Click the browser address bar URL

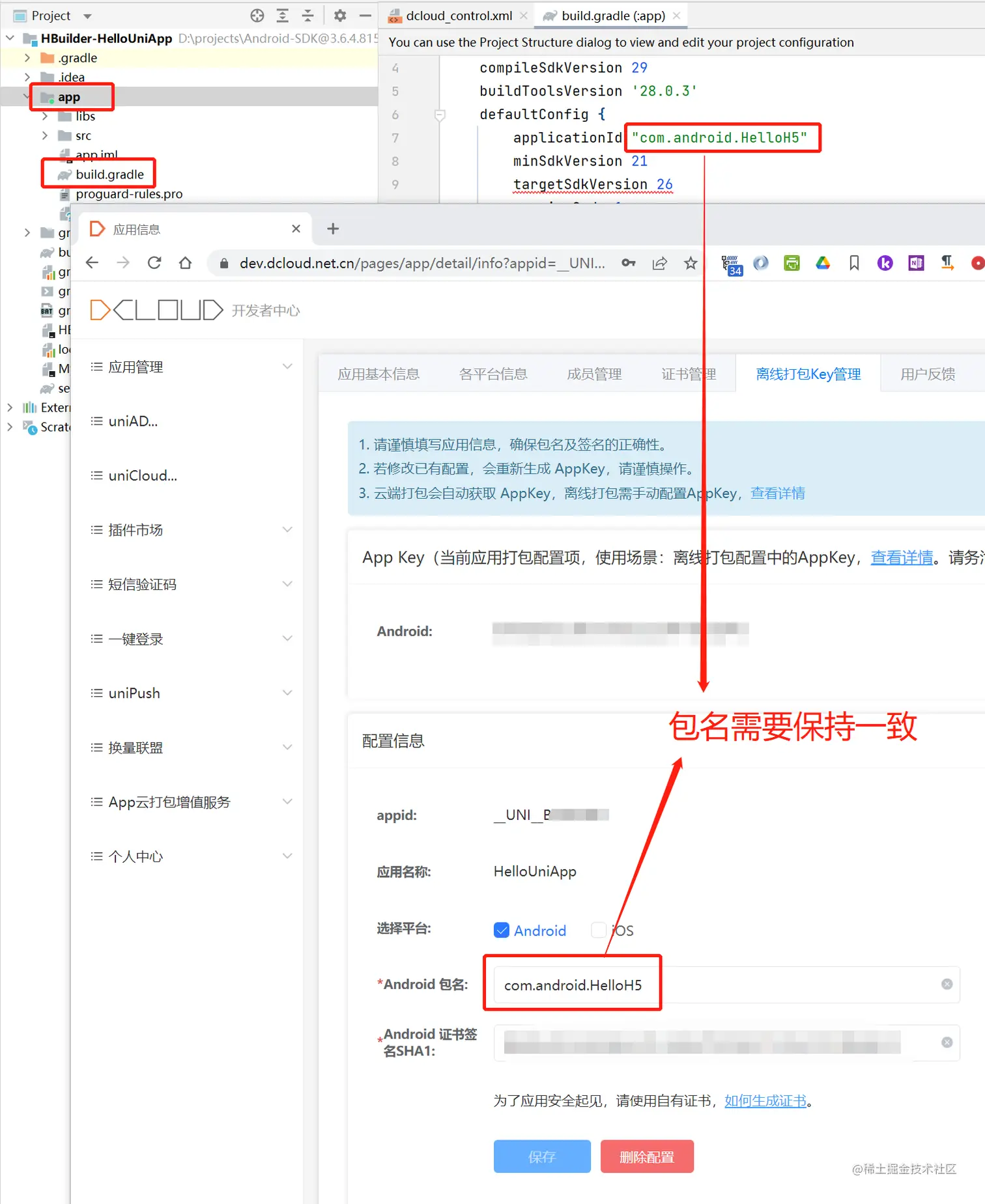click(x=422, y=263)
